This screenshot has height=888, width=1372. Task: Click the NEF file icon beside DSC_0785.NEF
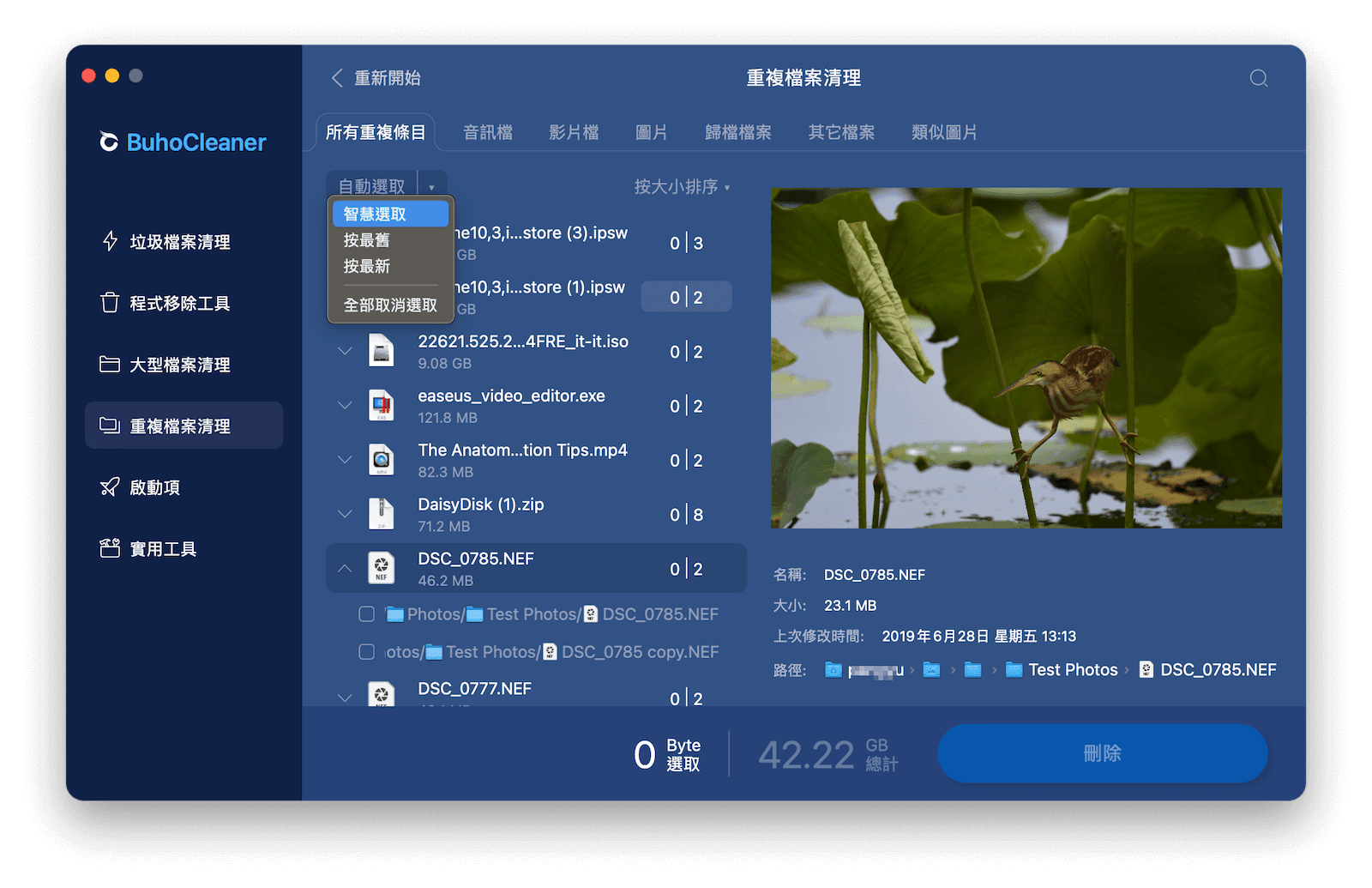tap(382, 567)
